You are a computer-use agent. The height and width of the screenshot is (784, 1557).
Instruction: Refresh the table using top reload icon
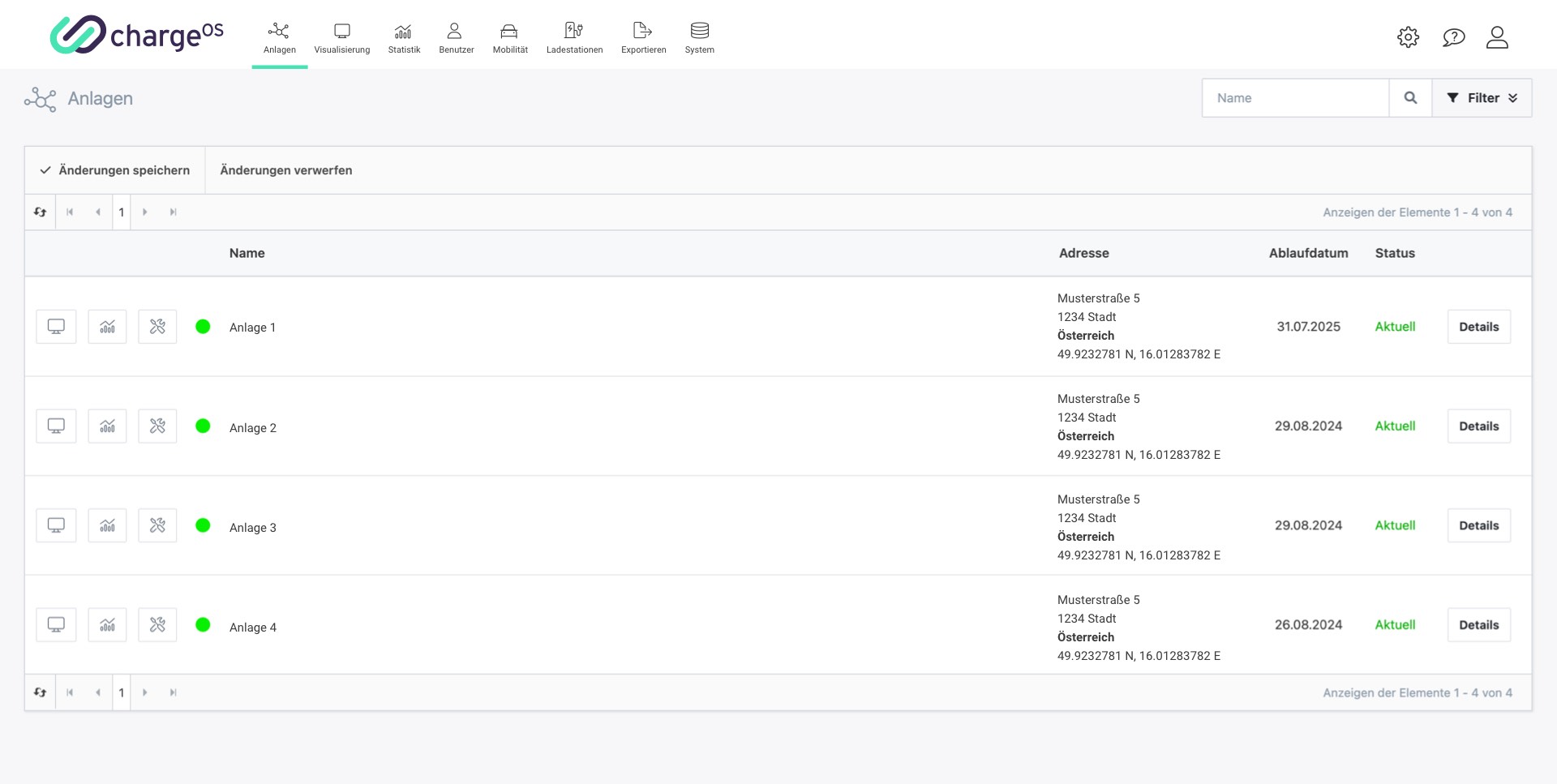point(40,212)
